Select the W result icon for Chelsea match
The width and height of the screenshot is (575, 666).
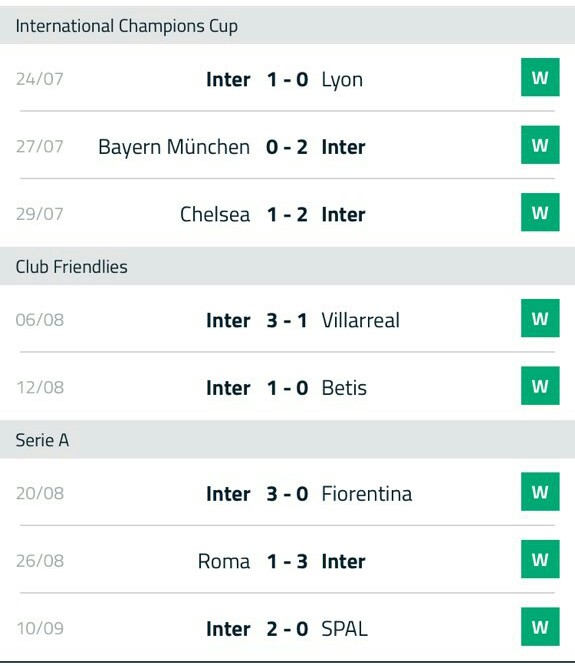click(540, 212)
